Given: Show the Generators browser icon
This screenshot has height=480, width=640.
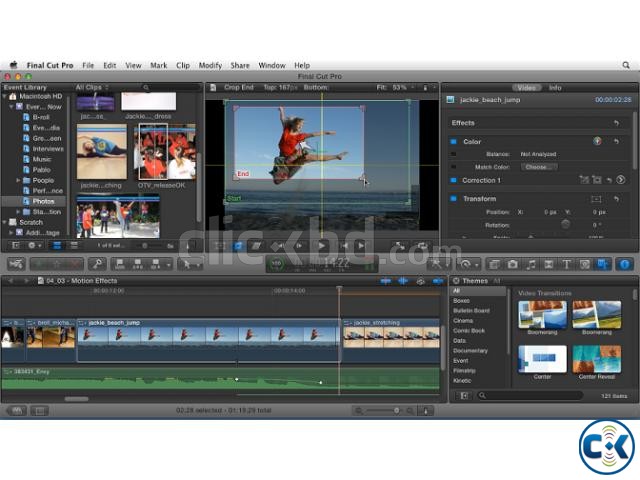Looking at the screenshot, I should (584, 264).
